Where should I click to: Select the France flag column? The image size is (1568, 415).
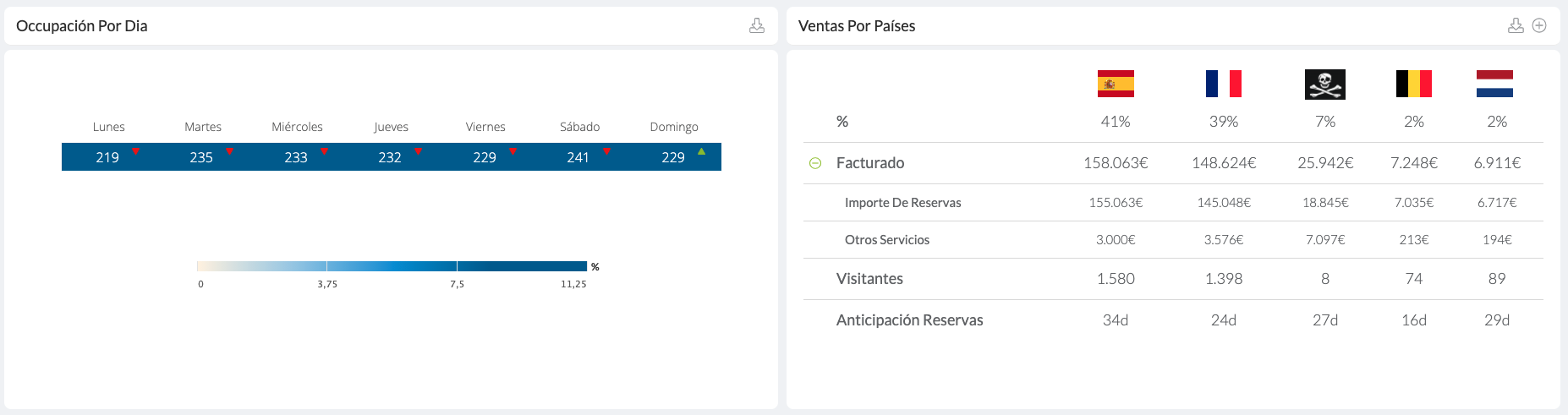point(1224,84)
